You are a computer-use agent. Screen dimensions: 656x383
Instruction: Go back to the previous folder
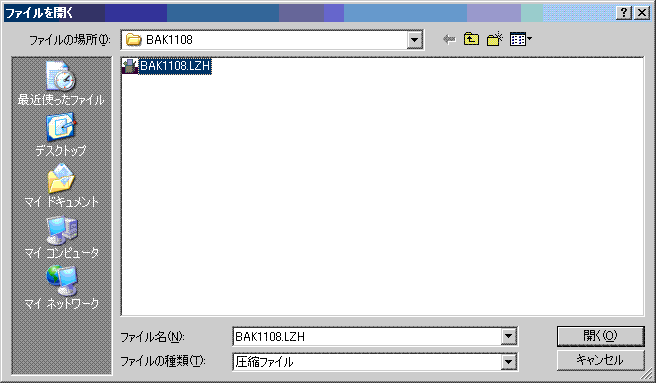[449, 40]
